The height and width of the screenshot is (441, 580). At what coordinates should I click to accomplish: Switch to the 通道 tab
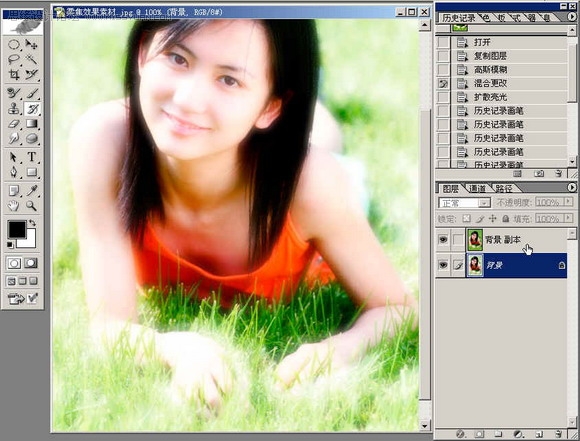coord(477,189)
